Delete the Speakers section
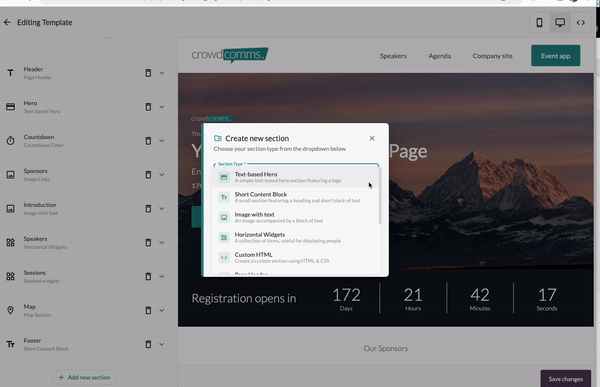 [148, 242]
